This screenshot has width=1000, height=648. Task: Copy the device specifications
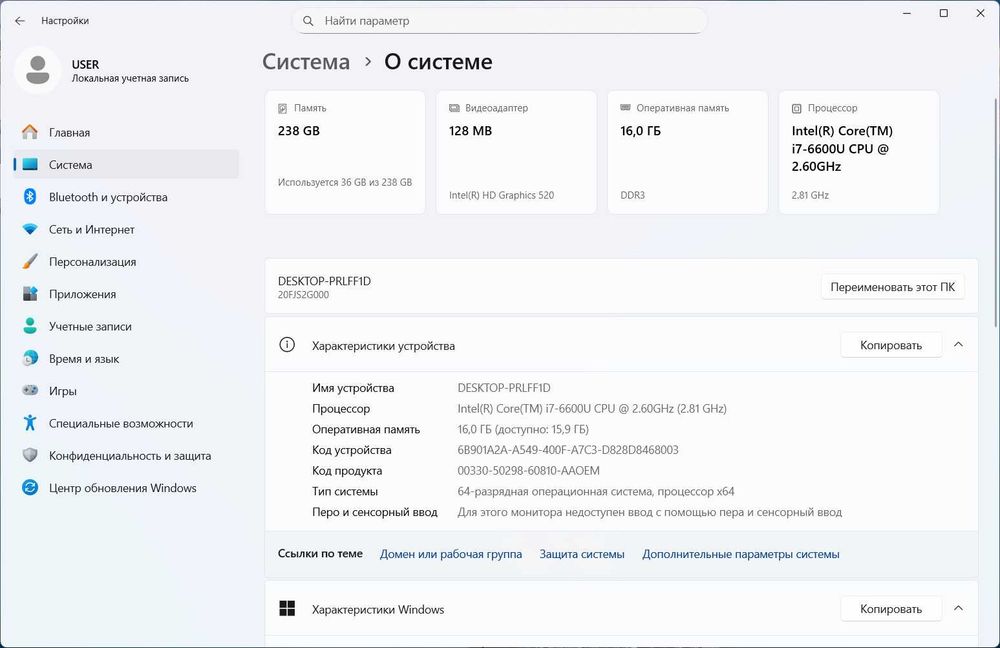890,345
